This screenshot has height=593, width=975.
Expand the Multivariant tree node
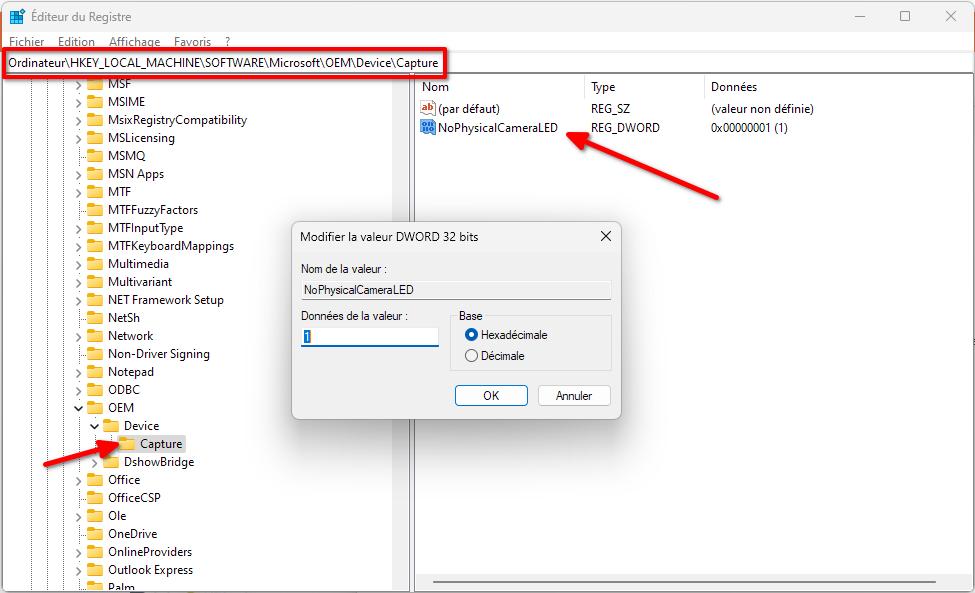click(78, 282)
